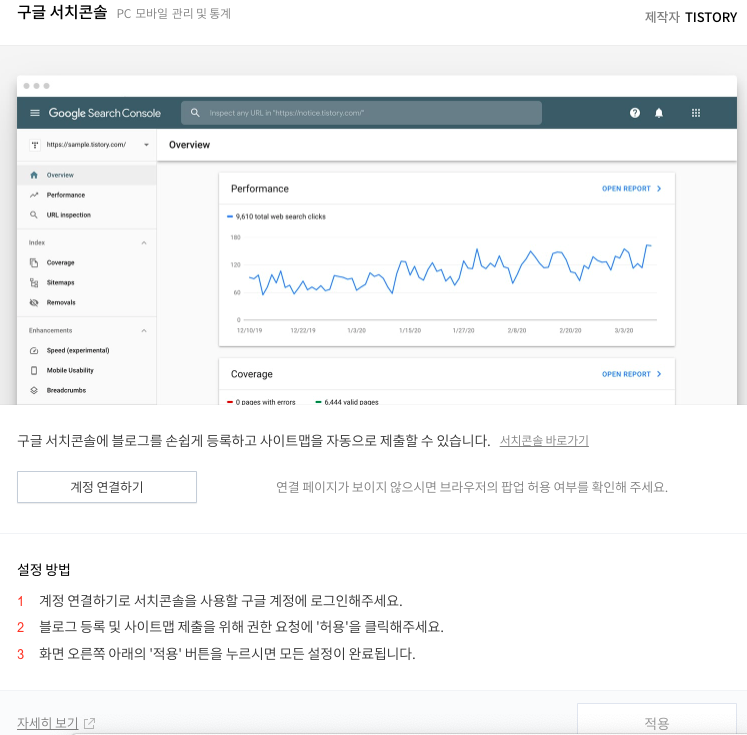Viewport: 747px width, 735px height.
Task: Open the 자세히 보기 link
Action: [48, 723]
